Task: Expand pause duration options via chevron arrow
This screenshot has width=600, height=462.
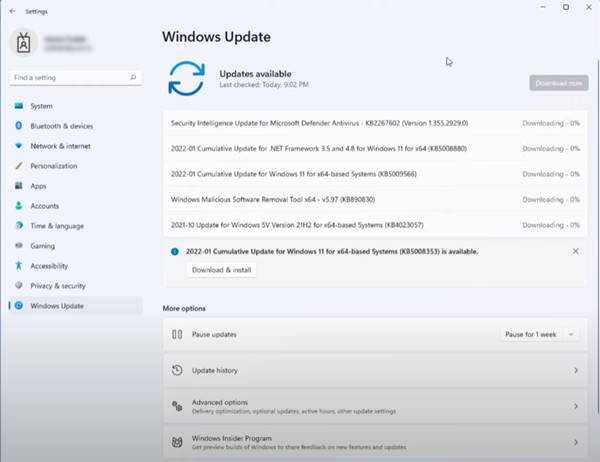Action: (x=571, y=335)
